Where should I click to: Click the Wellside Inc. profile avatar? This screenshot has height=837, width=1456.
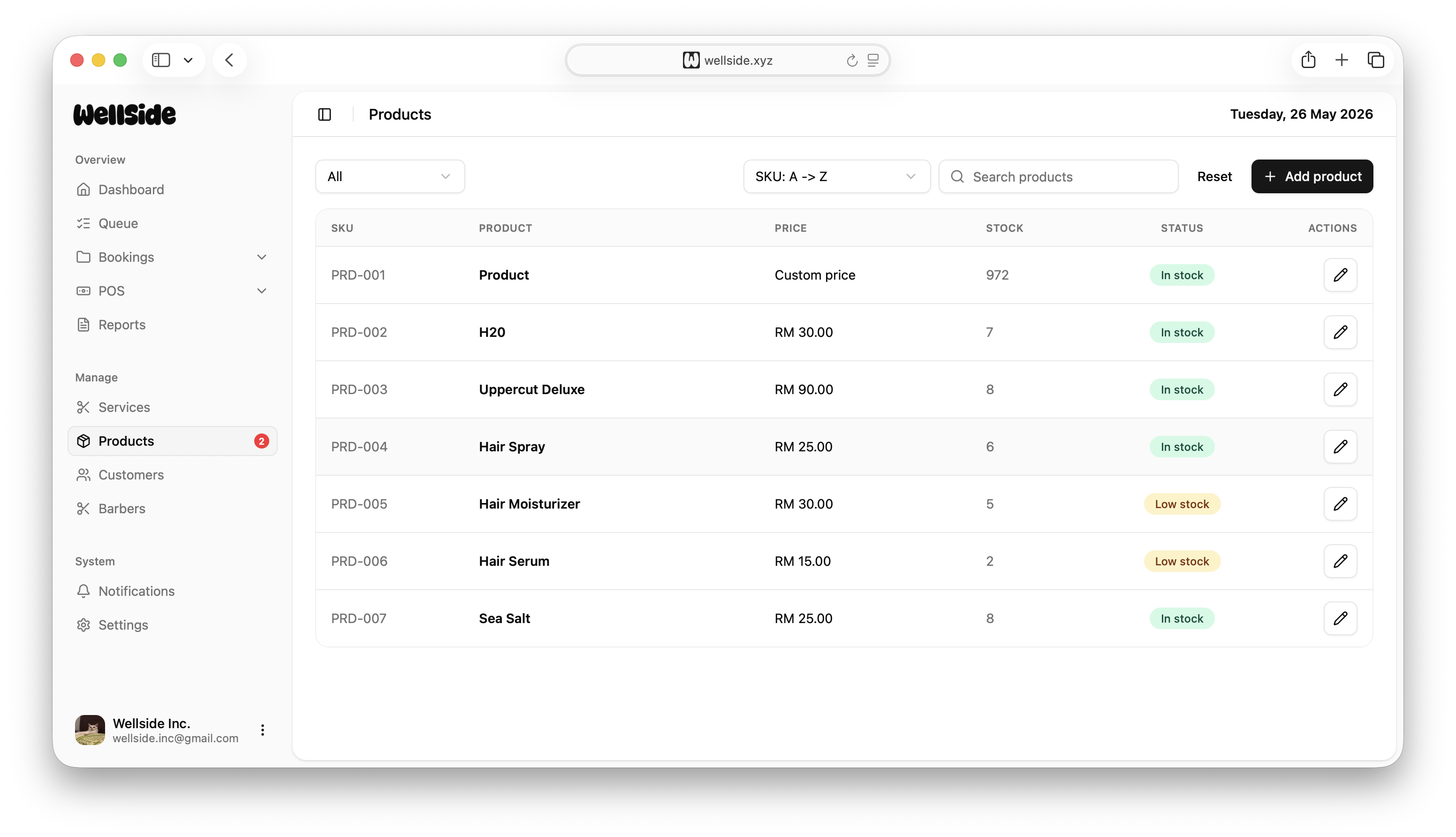pos(90,730)
